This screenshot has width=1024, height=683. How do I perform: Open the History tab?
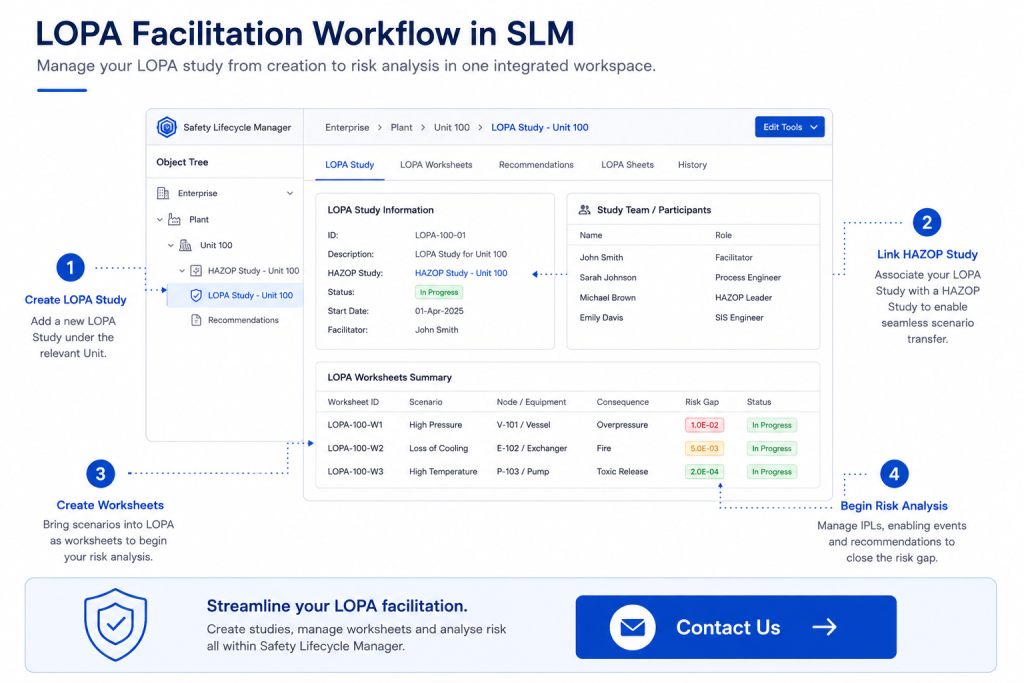pos(692,165)
